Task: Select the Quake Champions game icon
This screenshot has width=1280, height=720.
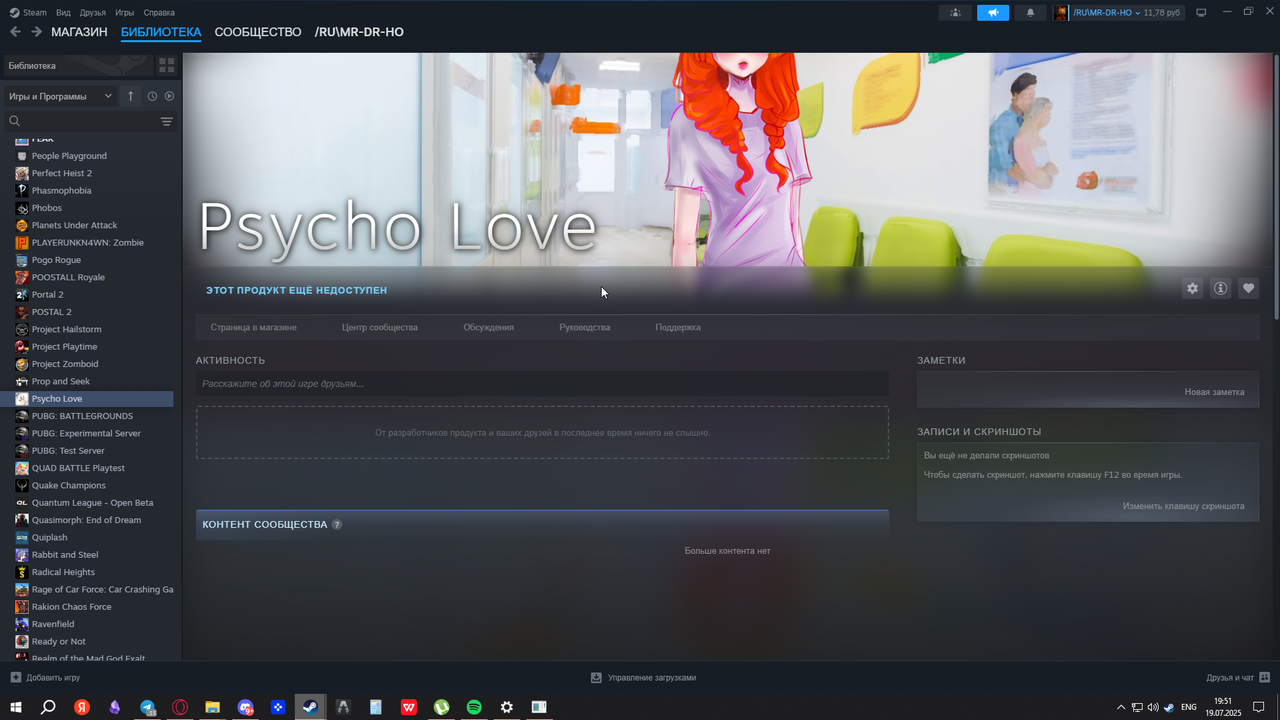Action: 22,485
